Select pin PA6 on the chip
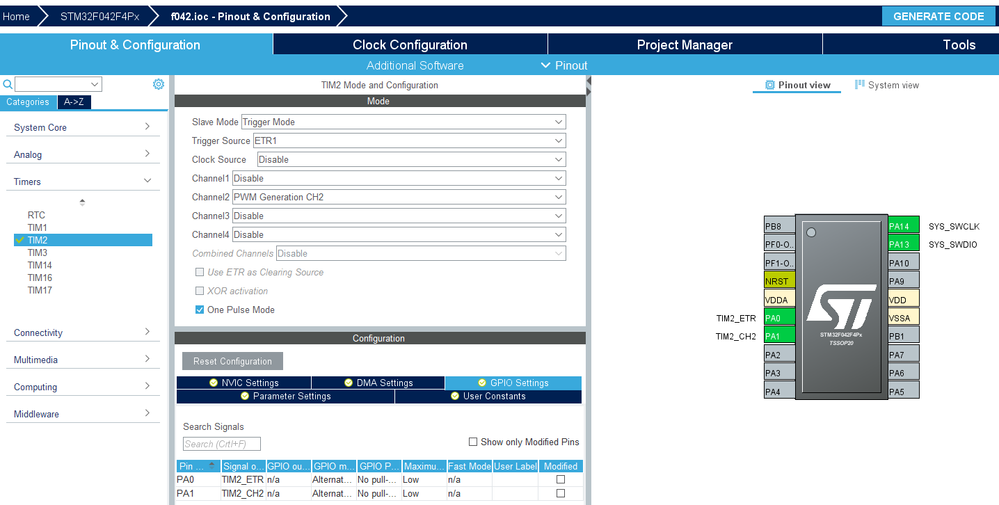This screenshot has width=999, height=505. click(904, 373)
